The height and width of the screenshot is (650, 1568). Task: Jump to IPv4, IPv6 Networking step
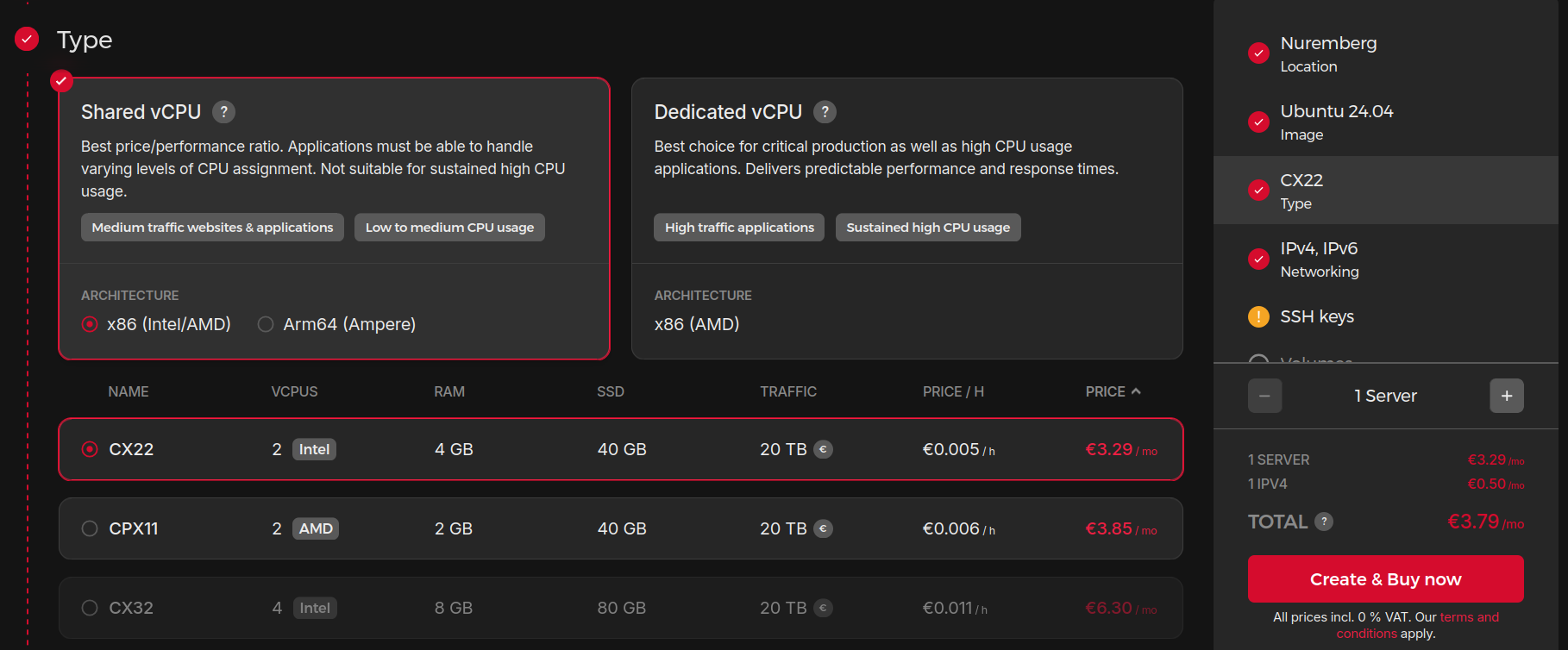click(1385, 259)
